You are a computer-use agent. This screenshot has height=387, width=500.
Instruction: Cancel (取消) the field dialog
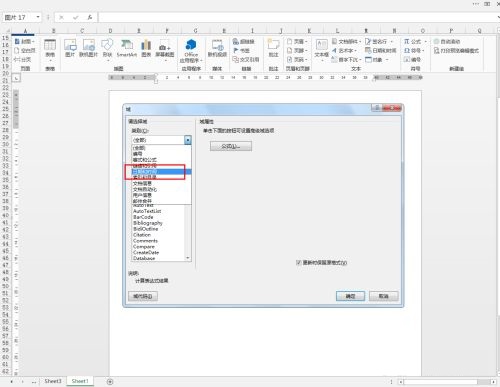click(x=383, y=296)
